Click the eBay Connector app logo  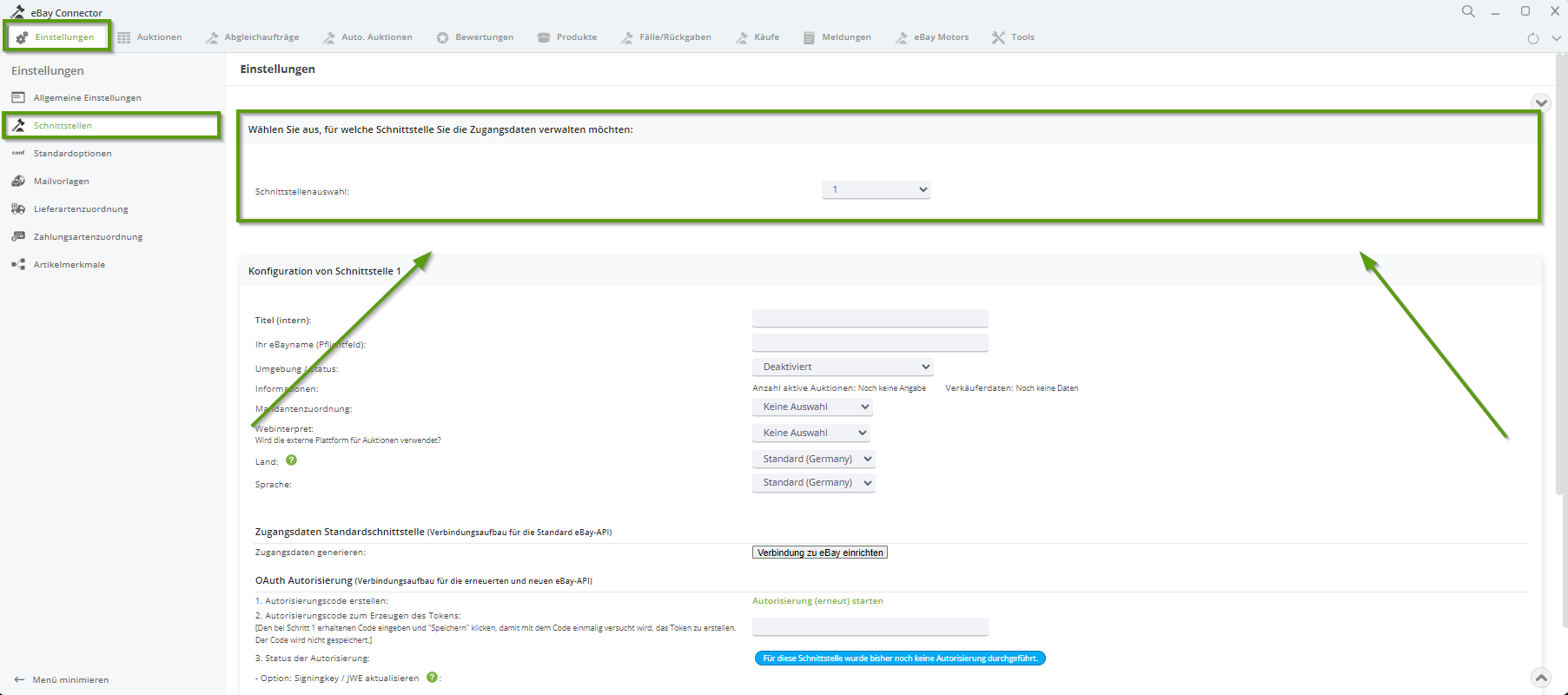point(17,11)
